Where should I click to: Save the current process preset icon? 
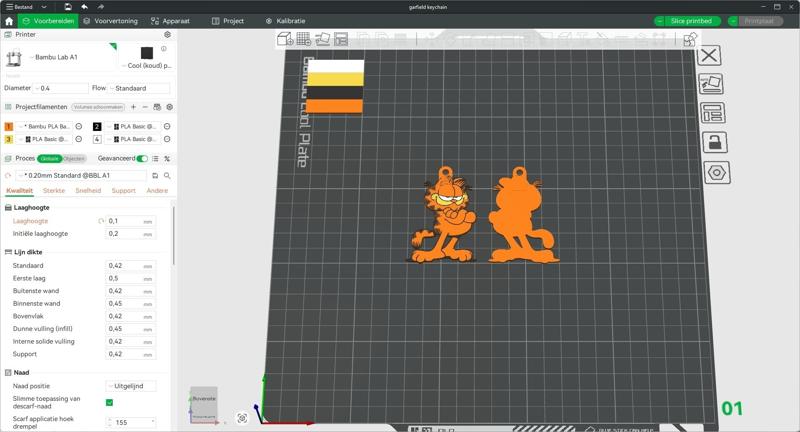(x=155, y=175)
